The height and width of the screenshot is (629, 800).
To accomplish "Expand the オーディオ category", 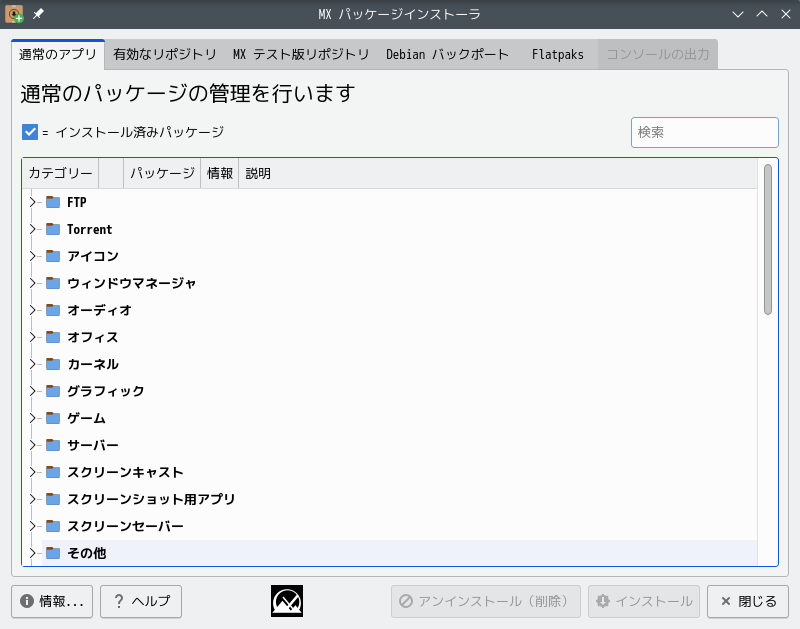I will [32, 310].
